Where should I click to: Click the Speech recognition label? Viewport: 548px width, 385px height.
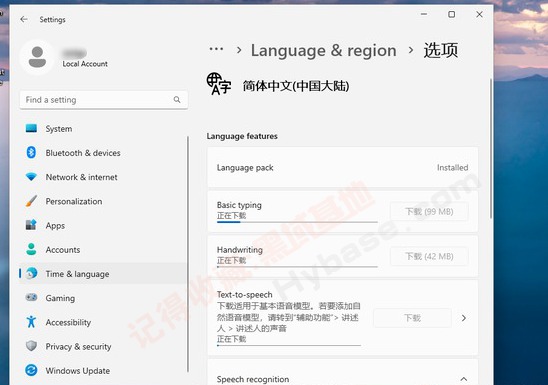[253, 379]
